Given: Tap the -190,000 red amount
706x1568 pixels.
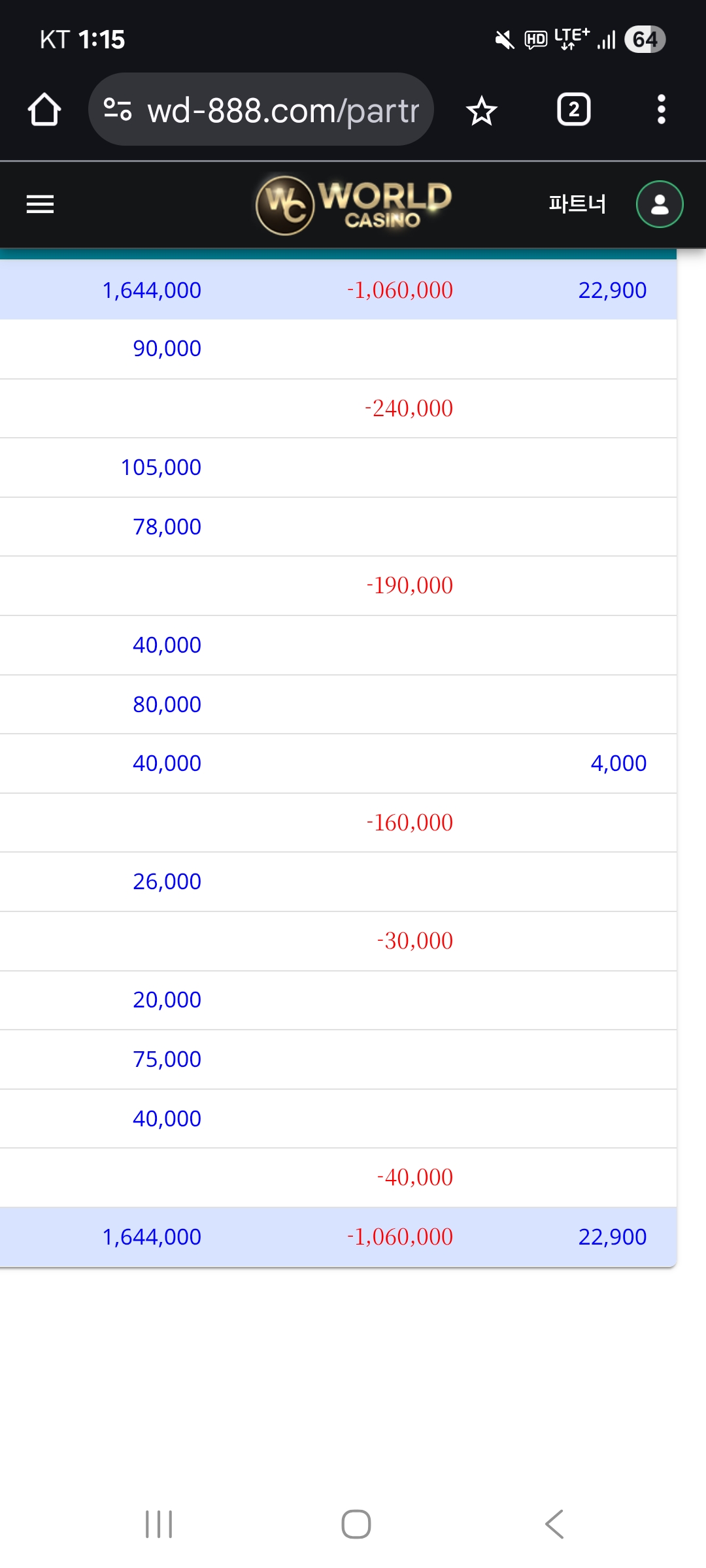Looking at the screenshot, I should (409, 585).
